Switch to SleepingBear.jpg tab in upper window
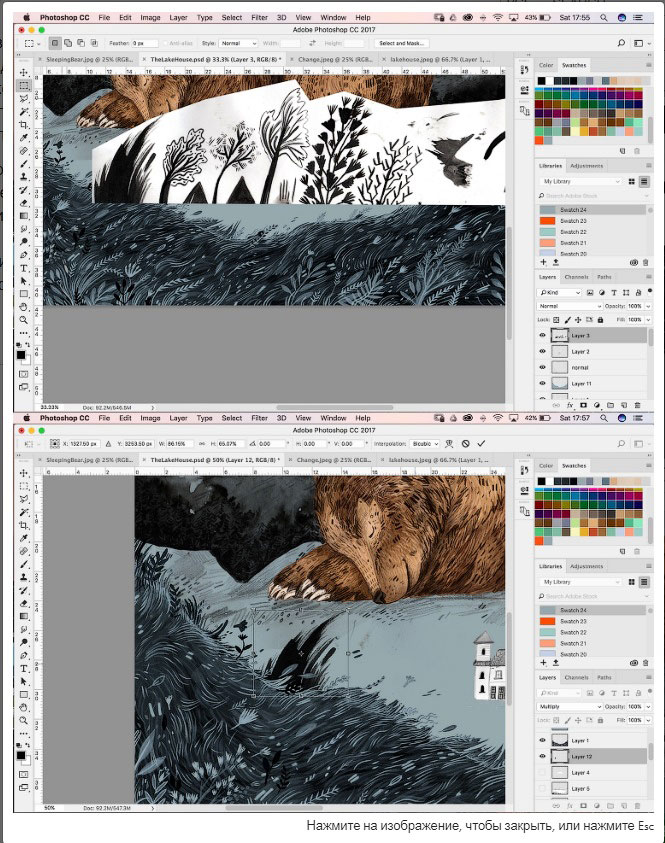This screenshot has width=665, height=843. click(x=85, y=59)
